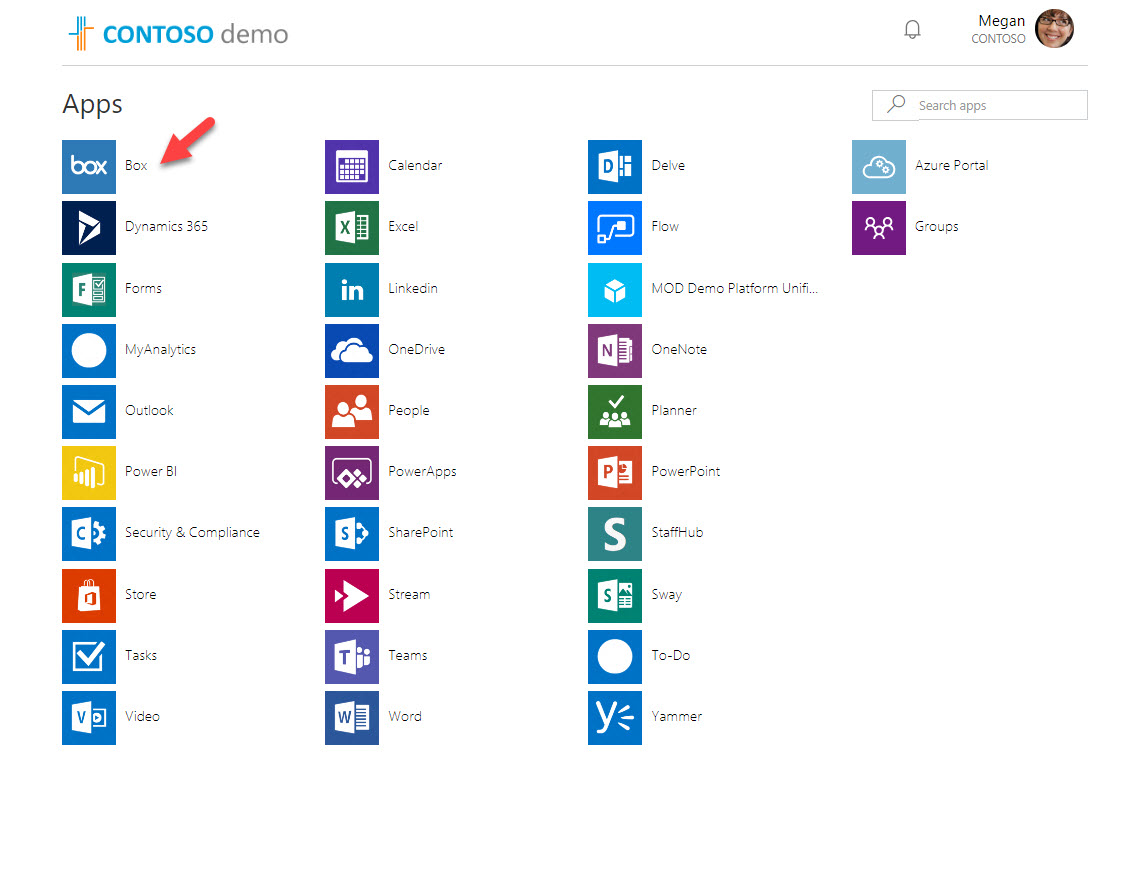
Task: Open the Flow text link
Action: tap(665, 226)
